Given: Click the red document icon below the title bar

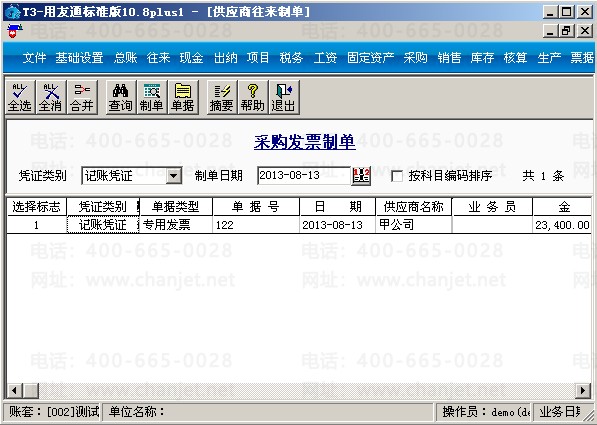Looking at the screenshot, I should click(x=14, y=31).
